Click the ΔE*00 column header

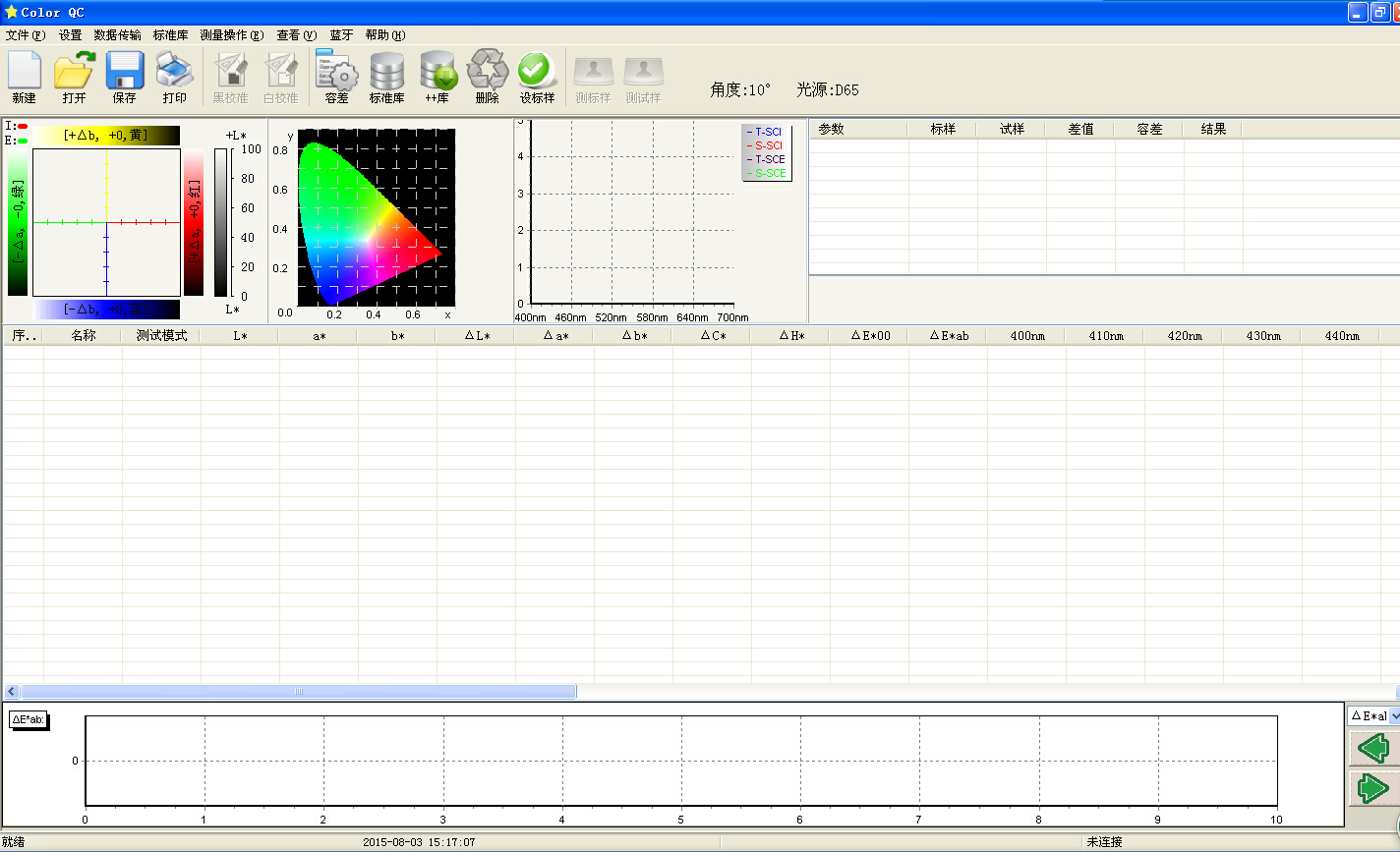click(x=869, y=335)
